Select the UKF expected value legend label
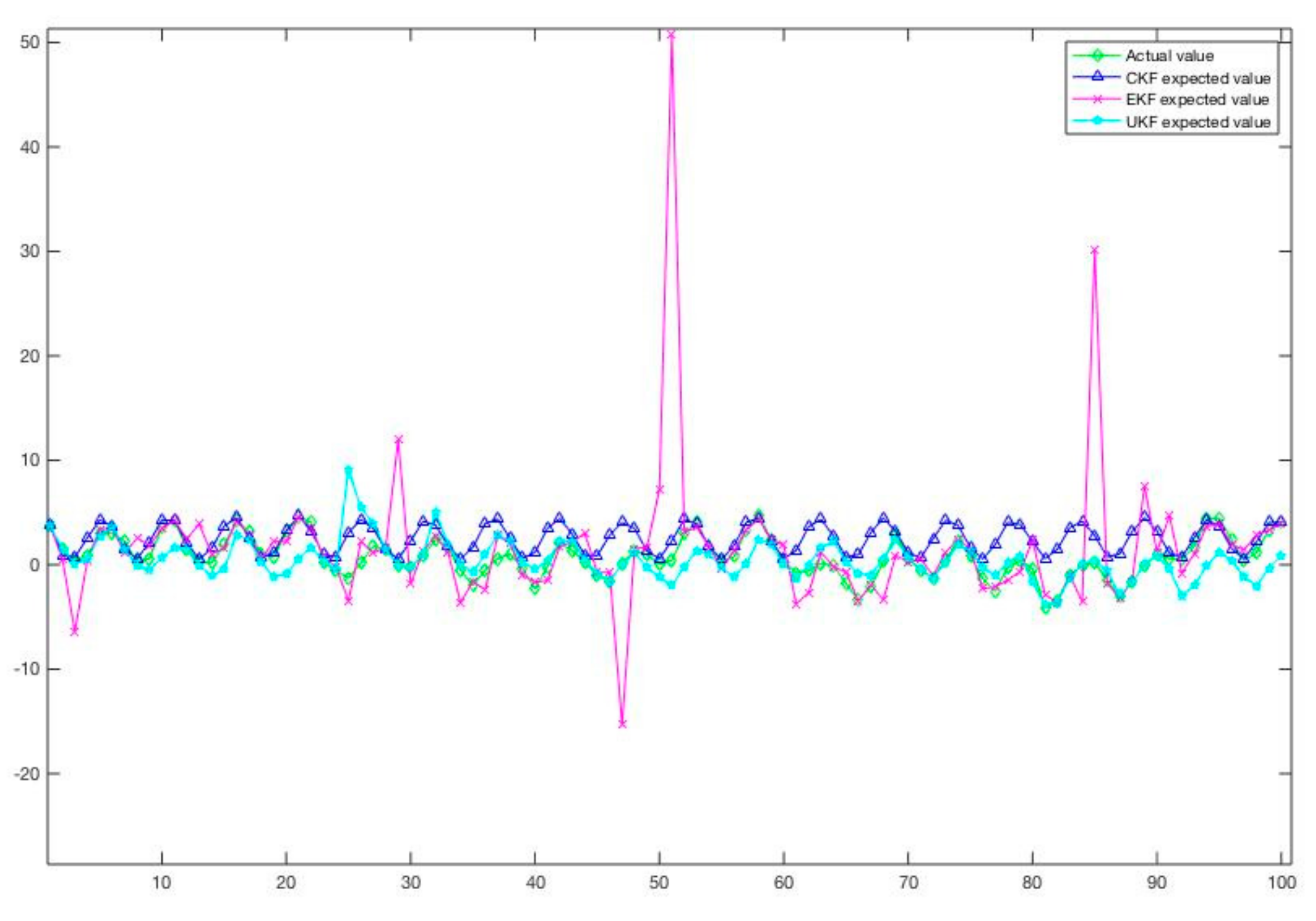The height and width of the screenshot is (921, 1316). (x=1197, y=122)
